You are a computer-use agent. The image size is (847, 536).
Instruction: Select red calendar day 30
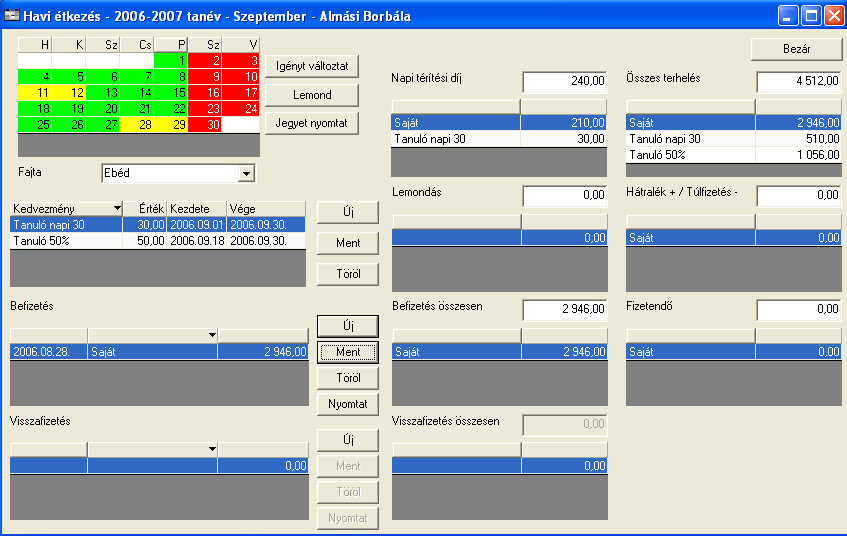(x=205, y=125)
